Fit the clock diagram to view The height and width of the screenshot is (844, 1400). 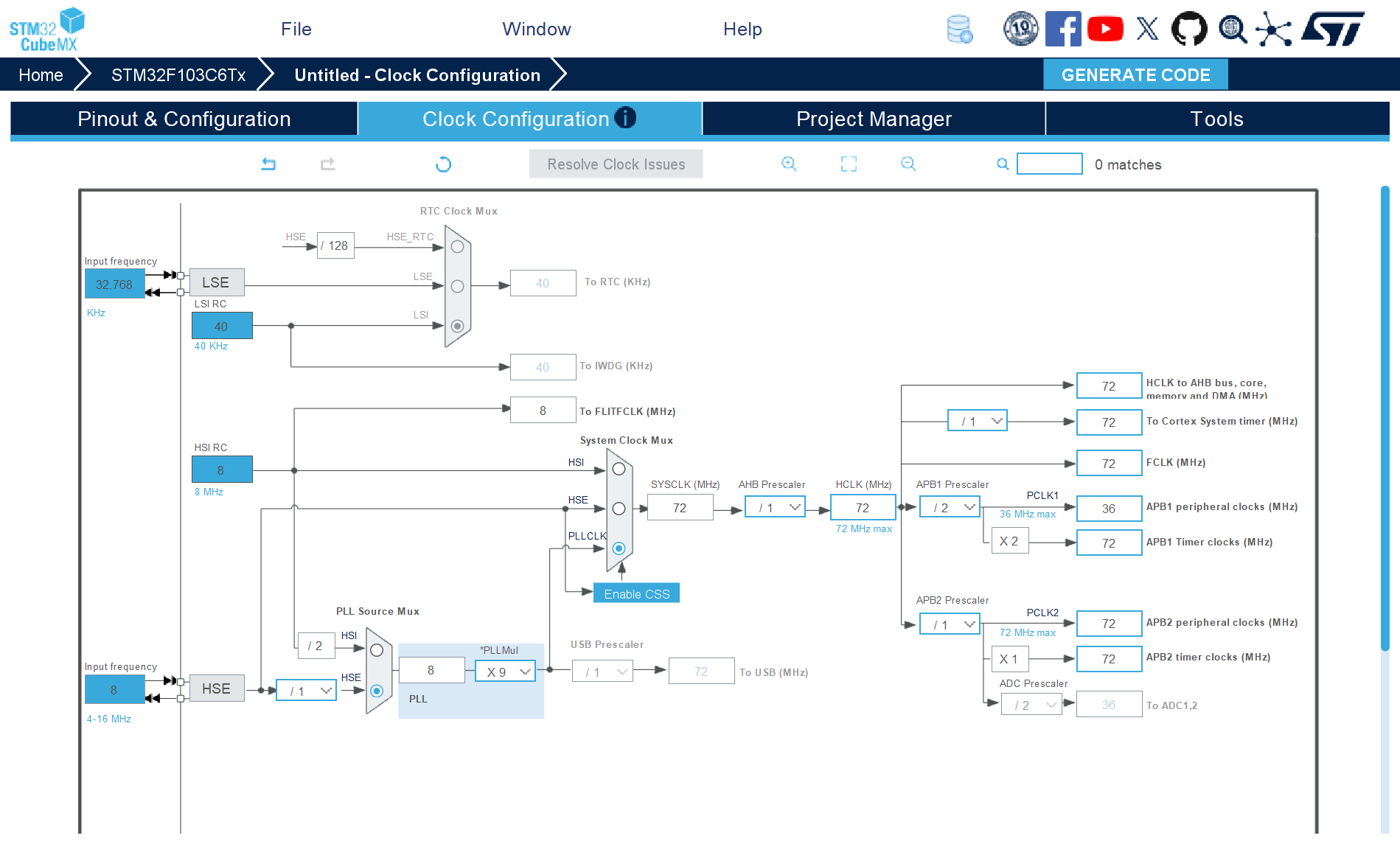(849, 164)
